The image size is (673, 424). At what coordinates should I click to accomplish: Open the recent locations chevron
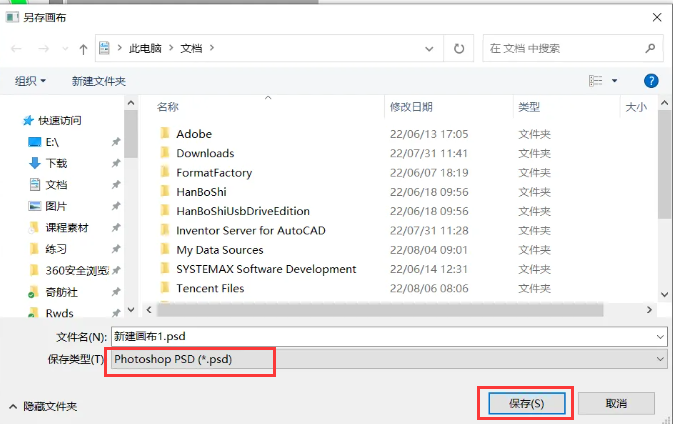click(x=65, y=48)
